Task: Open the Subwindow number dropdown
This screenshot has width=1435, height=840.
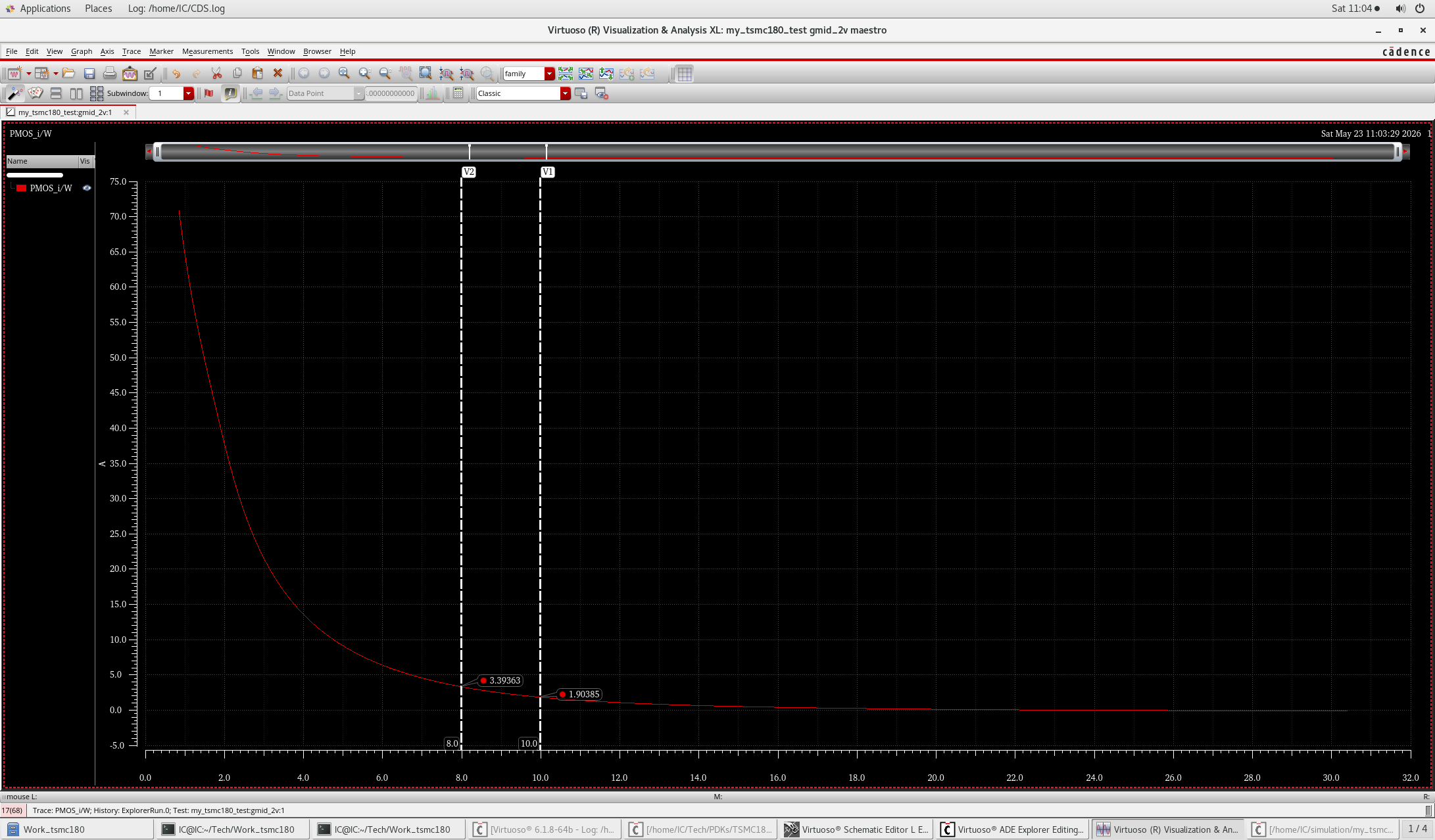Action: tap(188, 93)
